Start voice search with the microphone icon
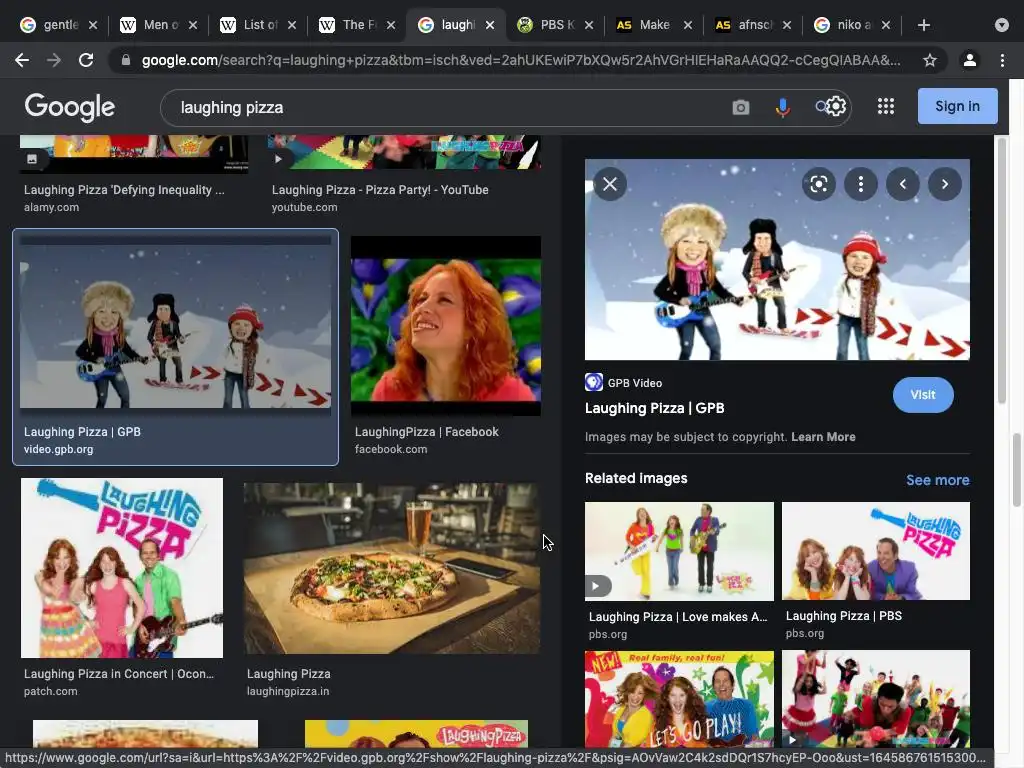This screenshot has width=1024, height=768. (x=782, y=107)
